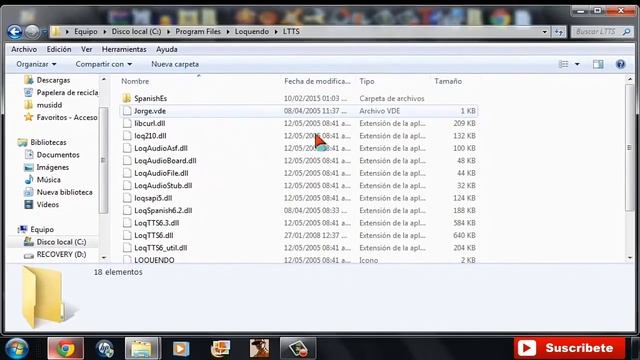Click the Jorge.vde file icon
Viewport: 640px width, 360px height.
(x=127, y=111)
